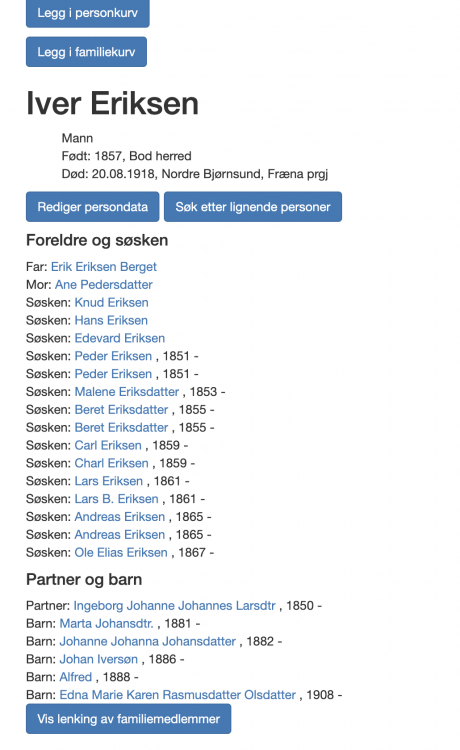Show Vis lenking av familiemedlemmer
The width and height of the screenshot is (460, 750).
click(x=129, y=718)
